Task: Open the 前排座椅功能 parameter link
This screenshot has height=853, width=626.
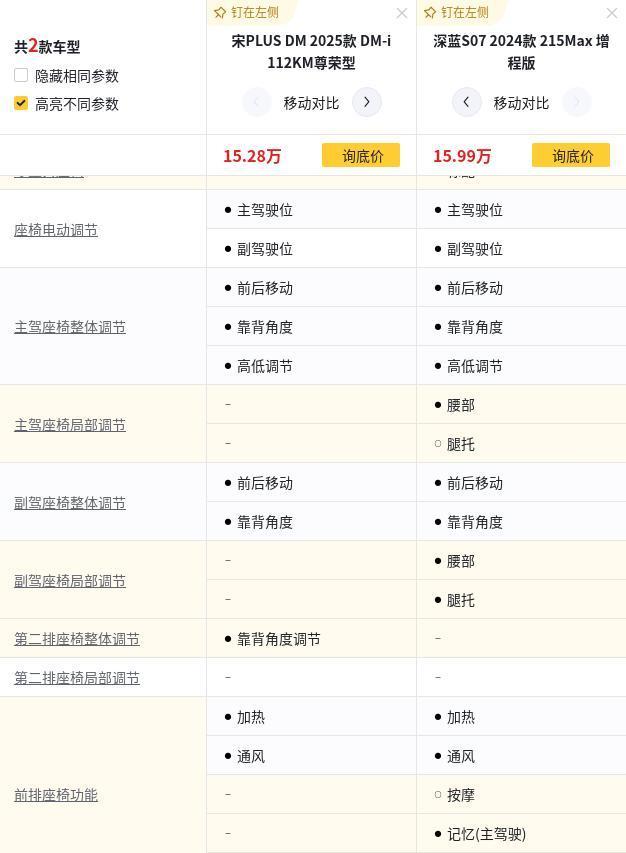Action: (x=56, y=795)
